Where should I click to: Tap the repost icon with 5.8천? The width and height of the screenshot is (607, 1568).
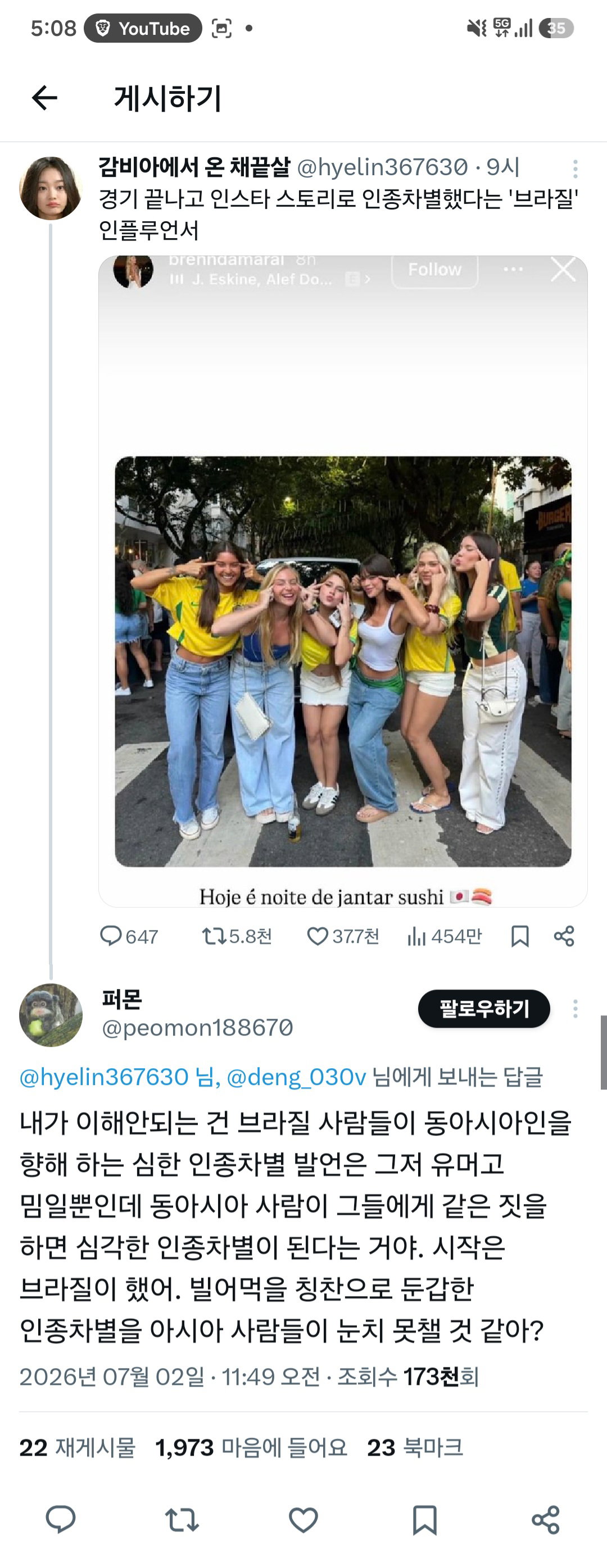coord(237,936)
